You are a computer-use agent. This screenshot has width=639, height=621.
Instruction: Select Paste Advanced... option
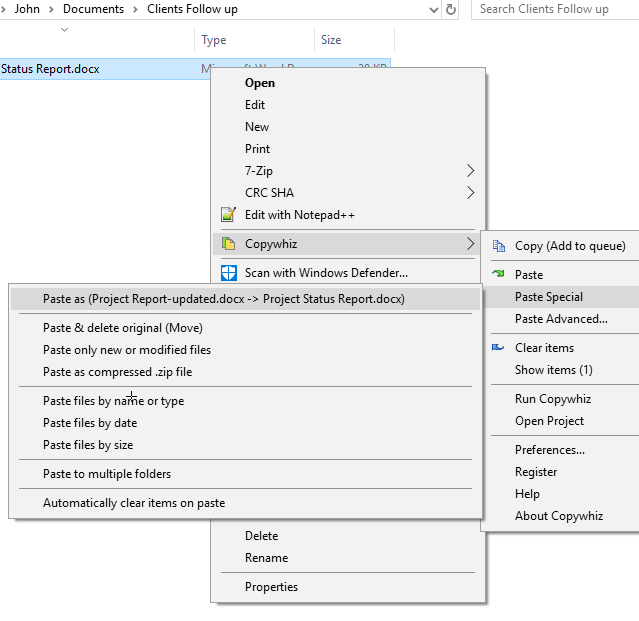pos(561,319)
